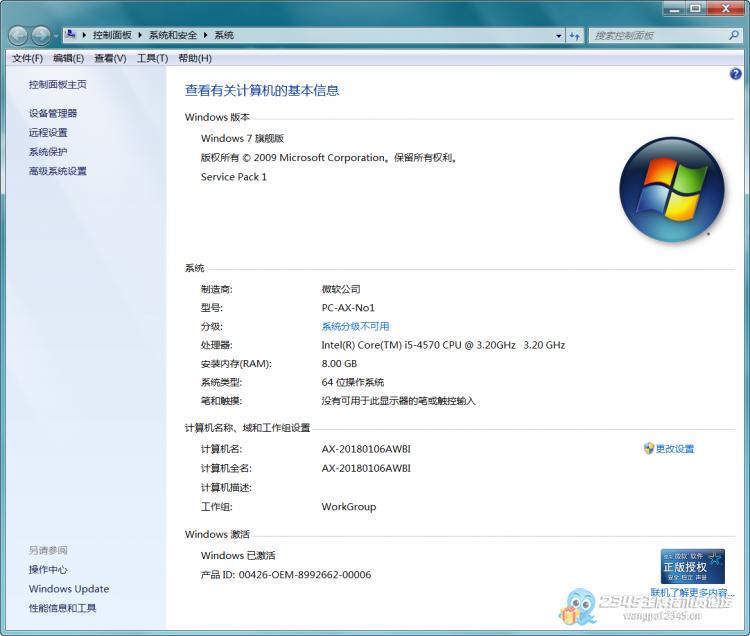This screenshot has height=636, width=750.
Task: Go to 控制面板主页 link
Action: pos(57,85)
